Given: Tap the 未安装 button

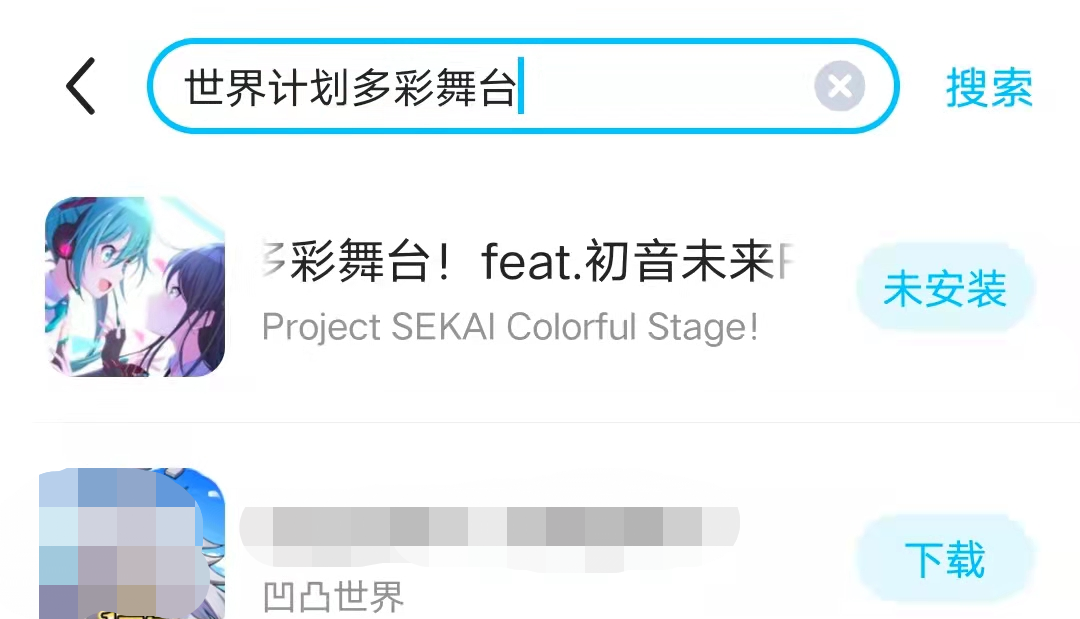Looking at the screenshot, I should [944, 291].
